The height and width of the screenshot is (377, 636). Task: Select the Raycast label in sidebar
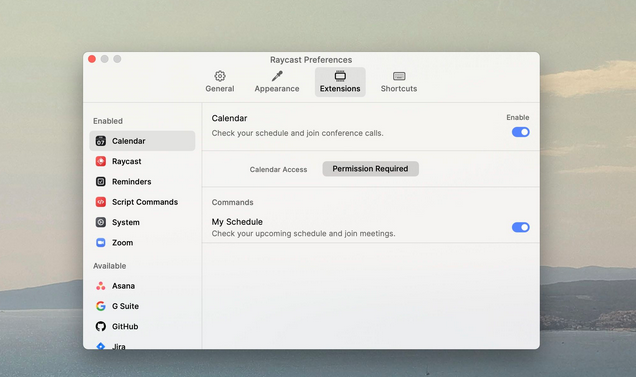coord(127,161)
